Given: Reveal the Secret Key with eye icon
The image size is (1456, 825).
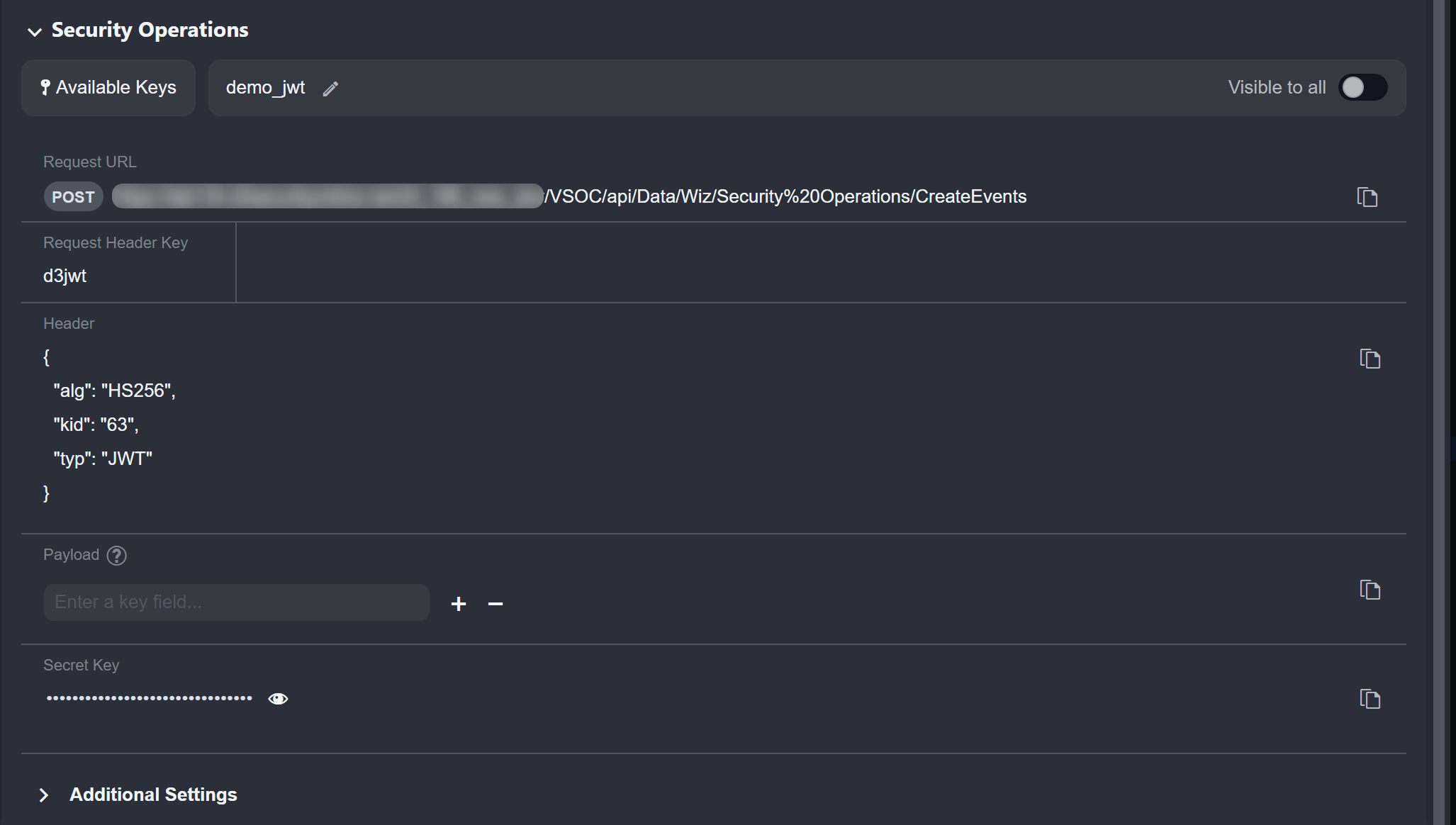Looking at the screenshot, I should (x=278, y=699).
